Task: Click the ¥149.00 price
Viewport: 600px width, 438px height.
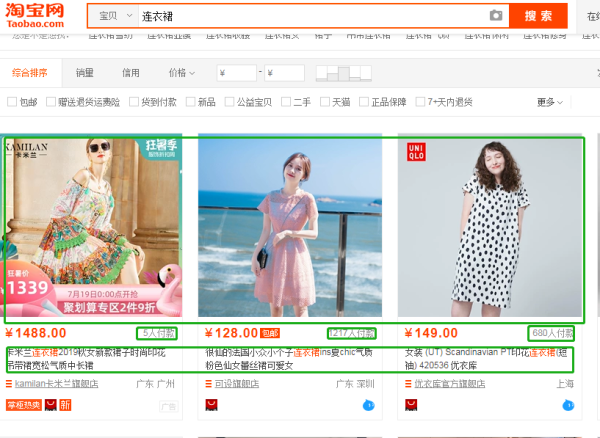Action: click(431, 333)
